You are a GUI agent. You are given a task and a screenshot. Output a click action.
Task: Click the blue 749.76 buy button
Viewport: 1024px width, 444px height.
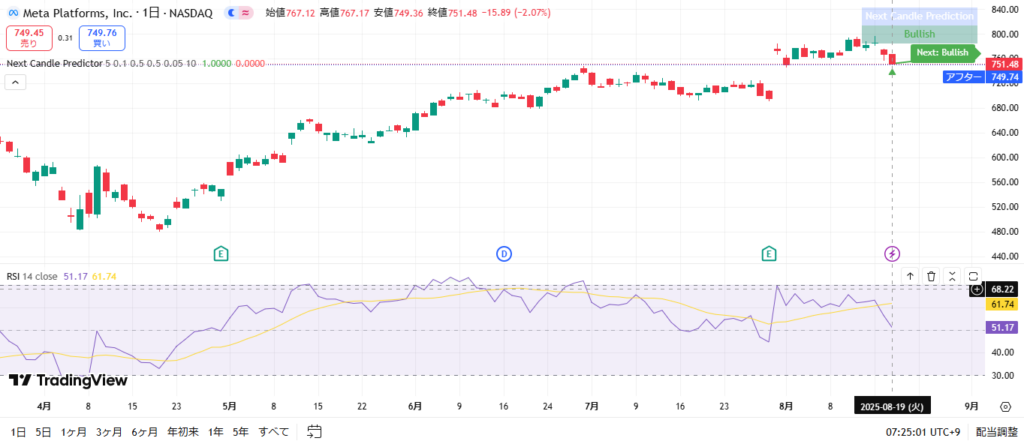click(102, 38)
